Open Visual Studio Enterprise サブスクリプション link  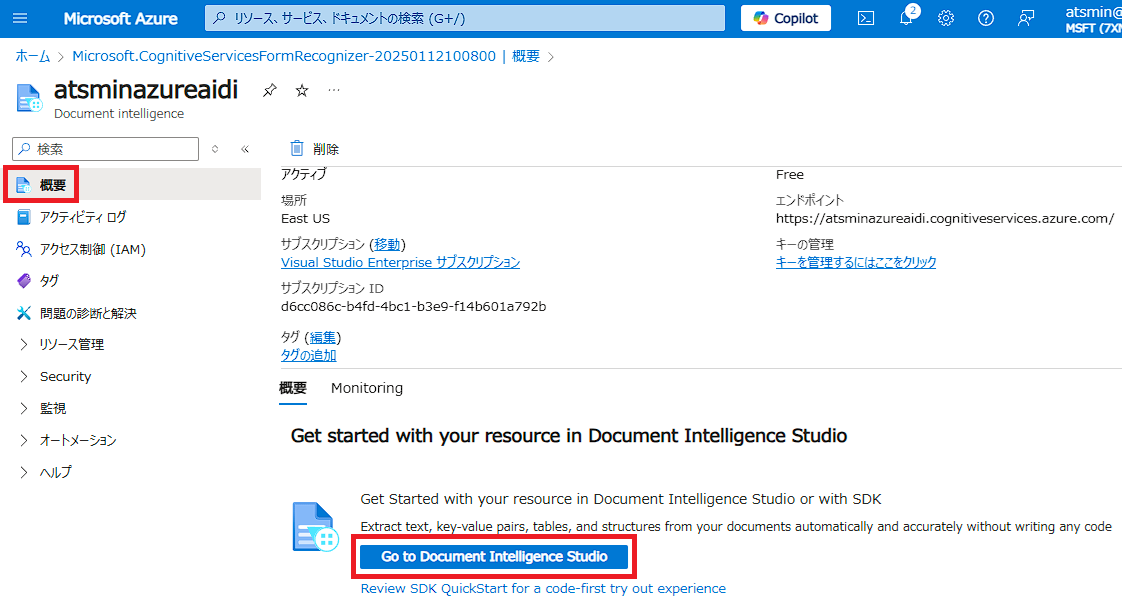pyautogui.click(x=400, y=263)
